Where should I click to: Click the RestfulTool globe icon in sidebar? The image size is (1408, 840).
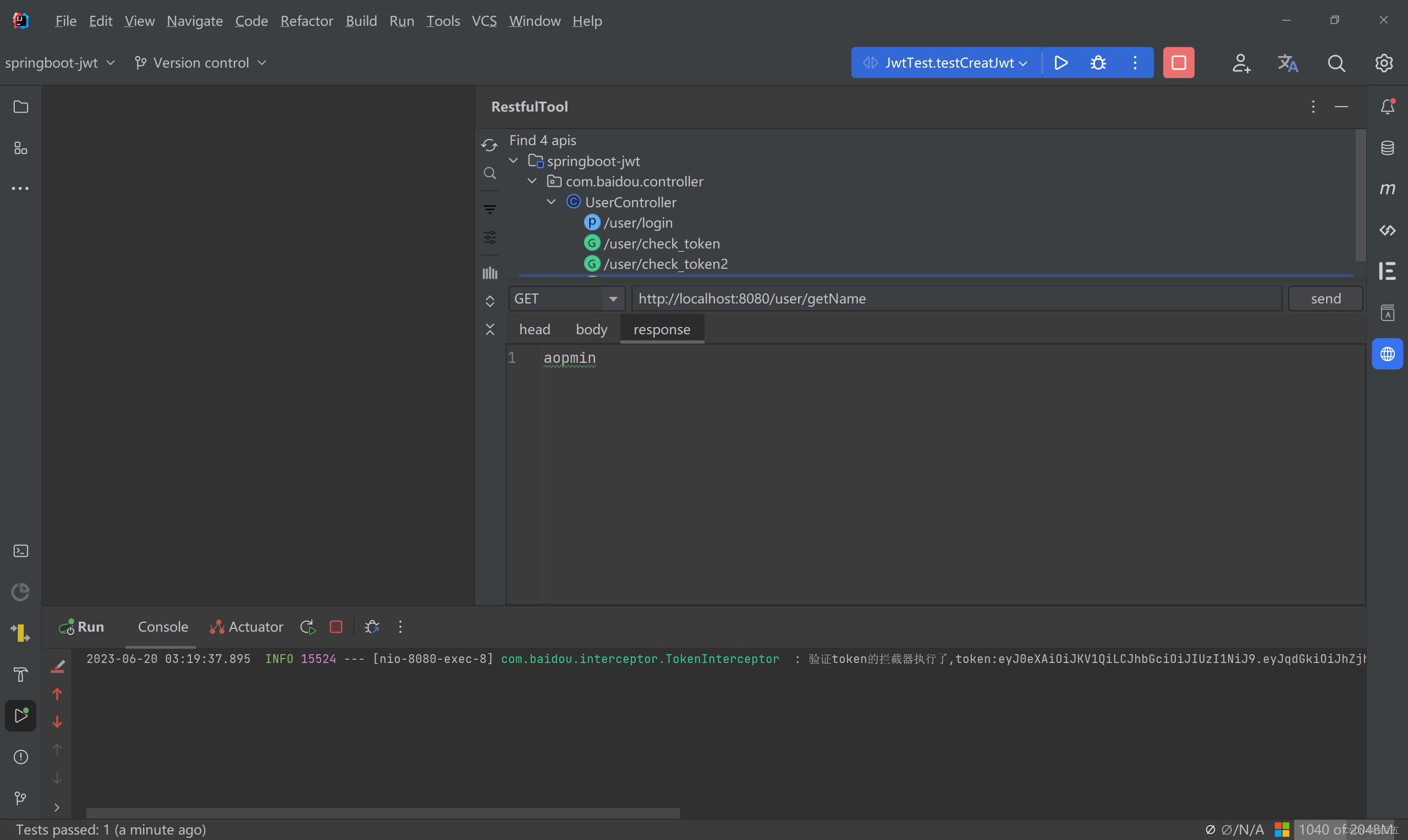1387,355
